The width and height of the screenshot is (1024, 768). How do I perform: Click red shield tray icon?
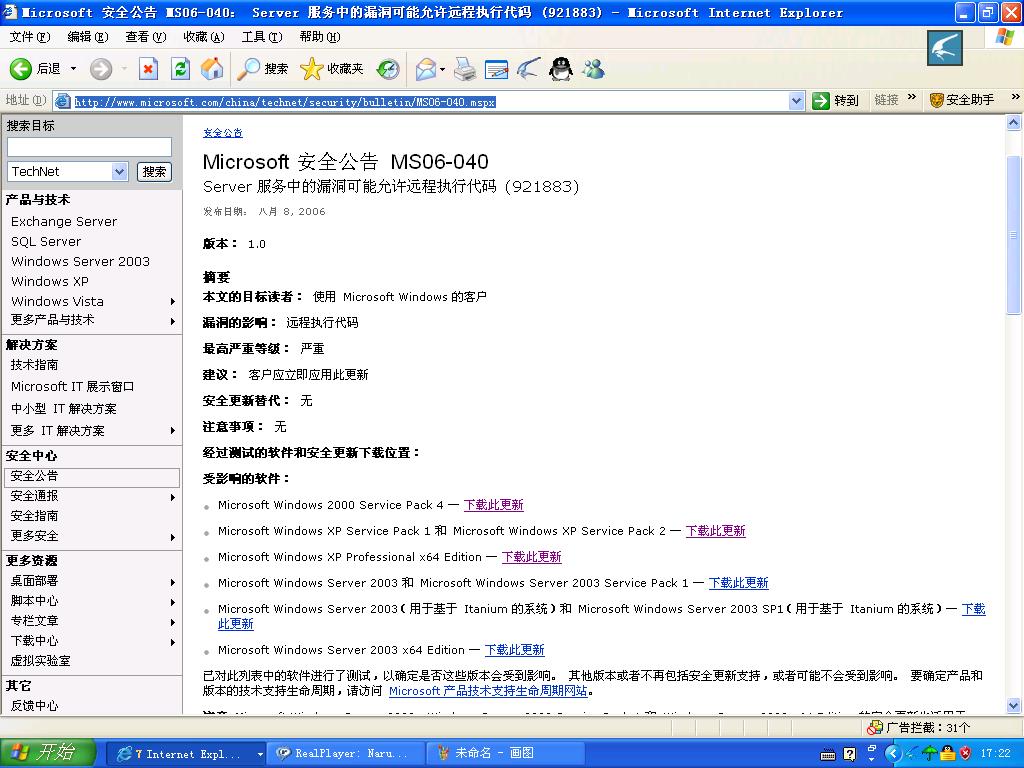point(965,754)
